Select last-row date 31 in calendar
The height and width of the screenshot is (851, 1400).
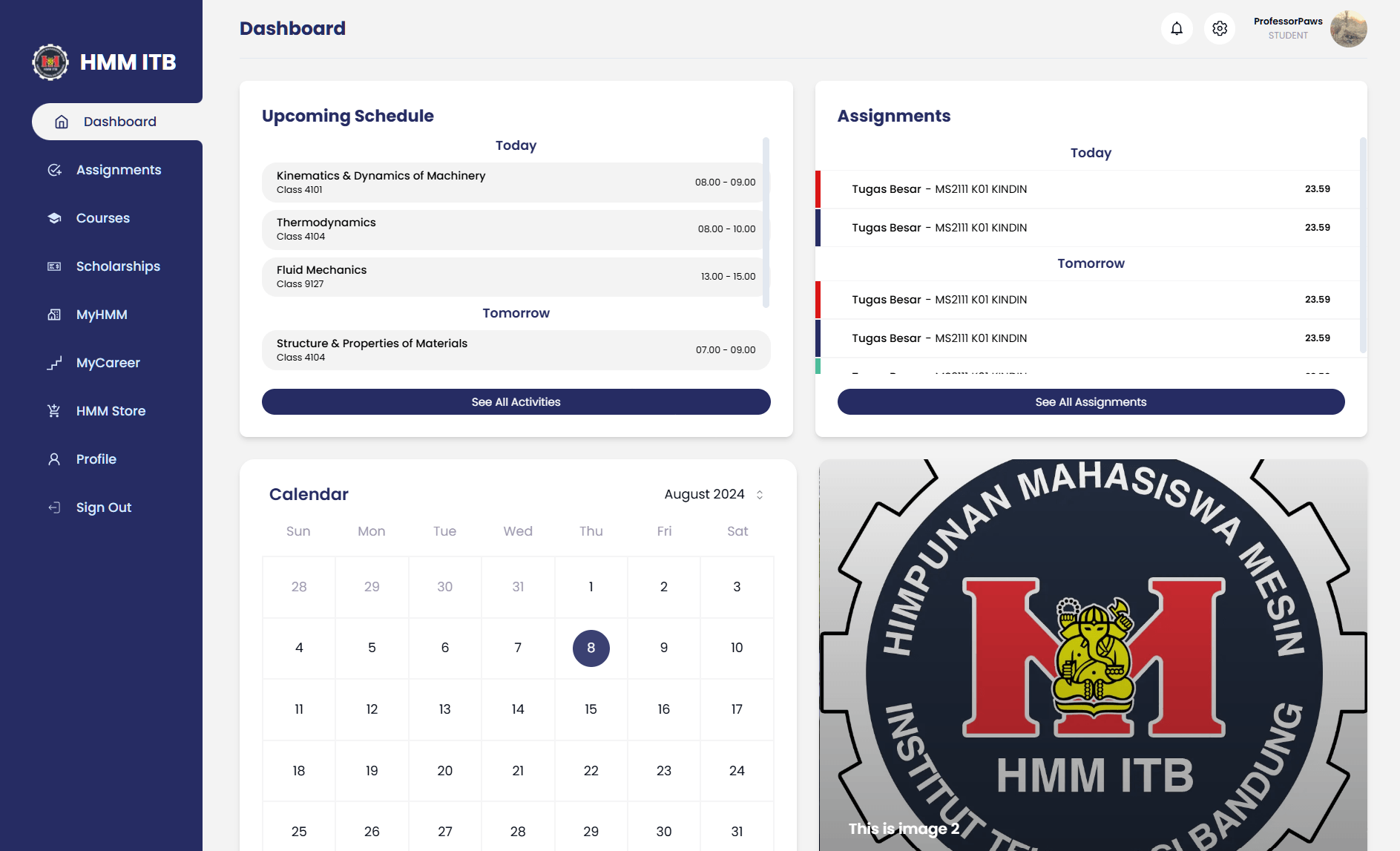point(737,831)
